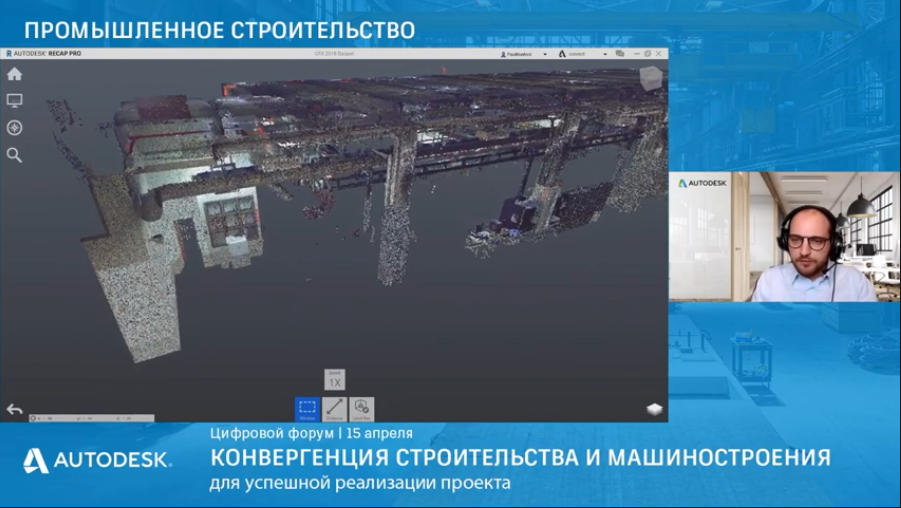Open the Project Navigator layers icon
Screen dimensions: 901x508
coord(654,409)
